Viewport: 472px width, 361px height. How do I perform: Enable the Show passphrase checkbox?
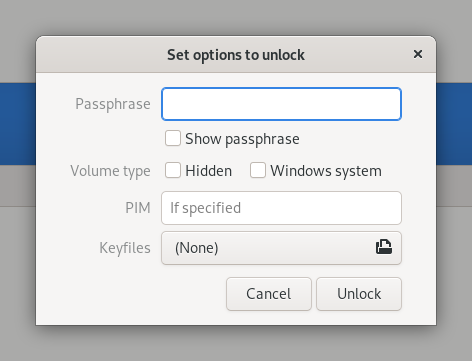click(173, 138)
